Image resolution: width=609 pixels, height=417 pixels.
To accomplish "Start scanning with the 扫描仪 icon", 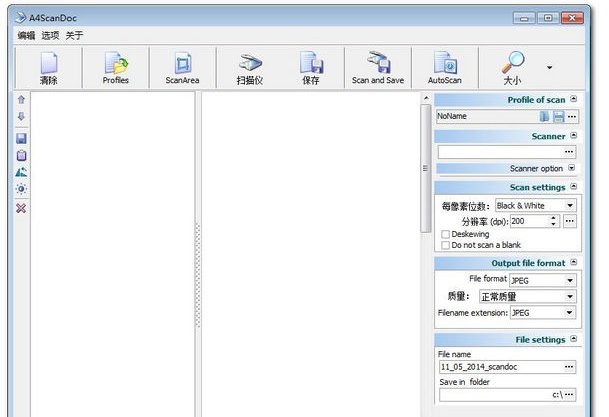I will (x=250, y=68).
